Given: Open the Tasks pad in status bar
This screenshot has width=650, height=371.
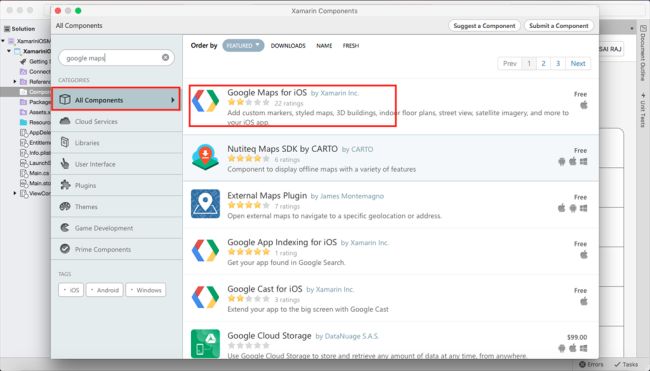Looking at the screenshot, I should pyautogui.click(x=626, y=364).
